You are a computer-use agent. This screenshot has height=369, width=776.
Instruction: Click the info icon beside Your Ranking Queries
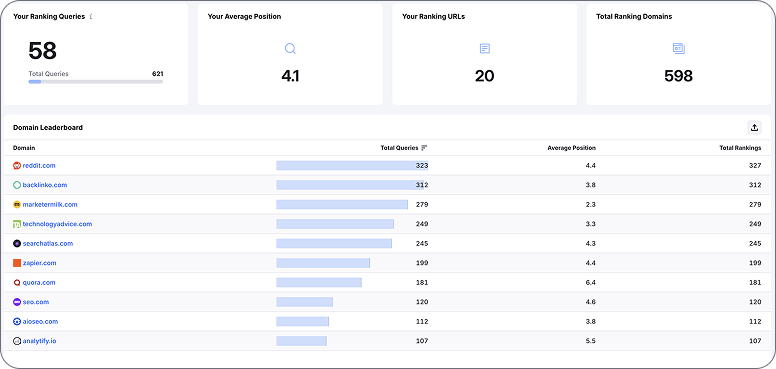(x=91, y=16)
